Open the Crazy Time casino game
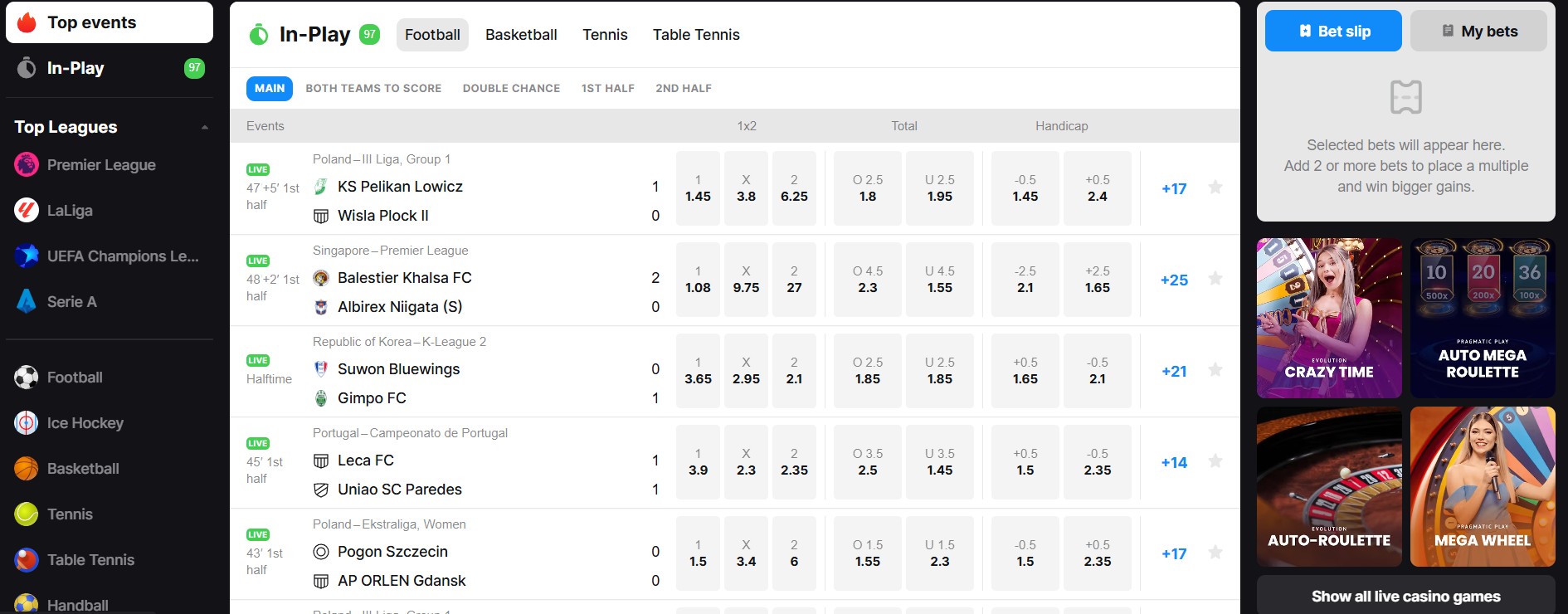This screenshot has height=614, width=1568. 1329,318
